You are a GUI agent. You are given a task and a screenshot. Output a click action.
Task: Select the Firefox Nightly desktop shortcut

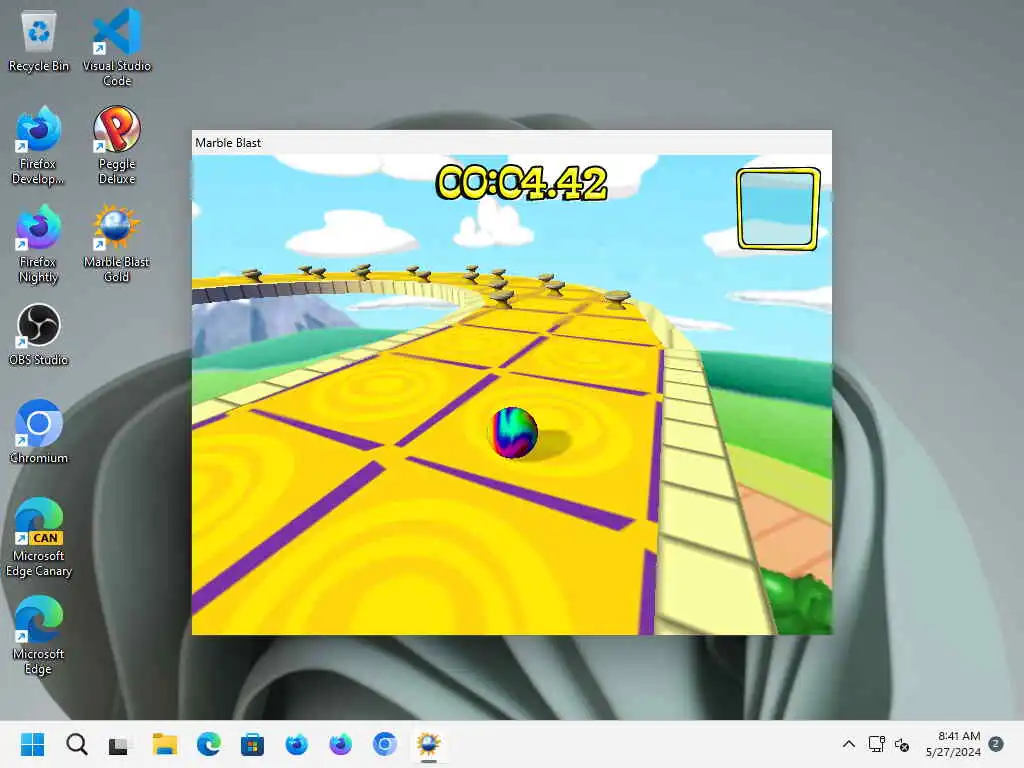point(39,243)
